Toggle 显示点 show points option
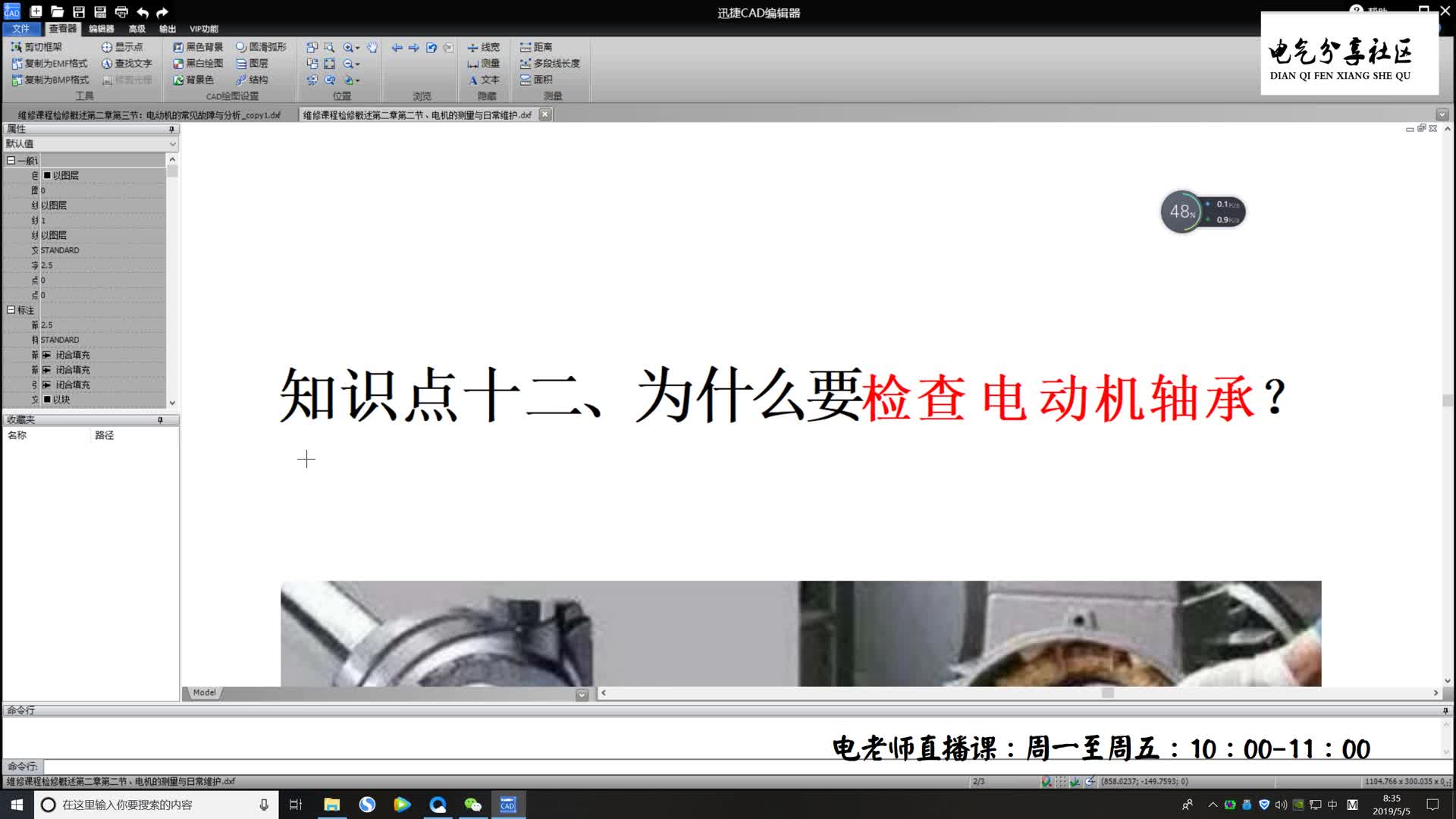Image resolution: width=1456 pixels, height=819 pixels. pos(122,47)
